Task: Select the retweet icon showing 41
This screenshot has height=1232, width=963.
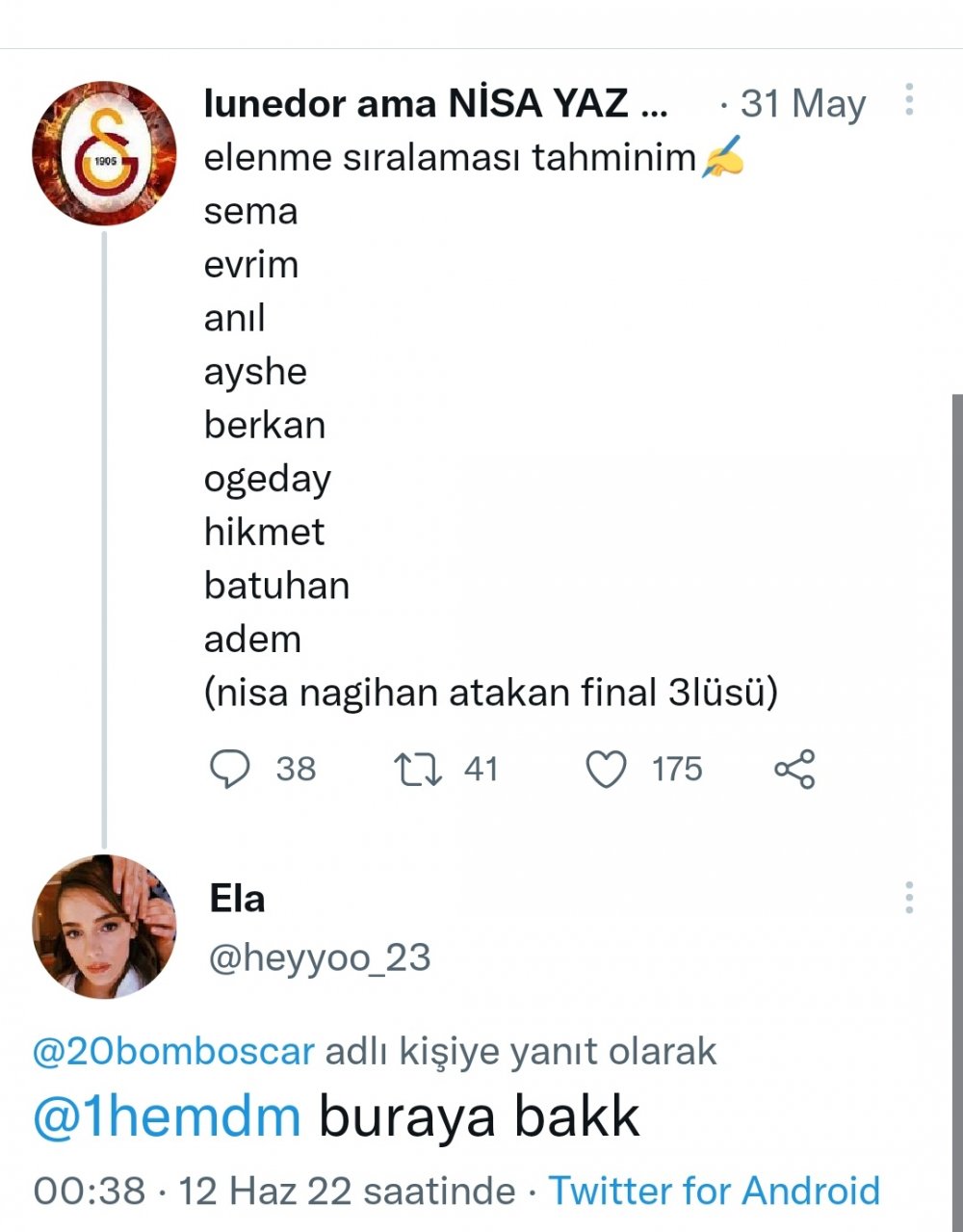Action: [x=418, y=768]
